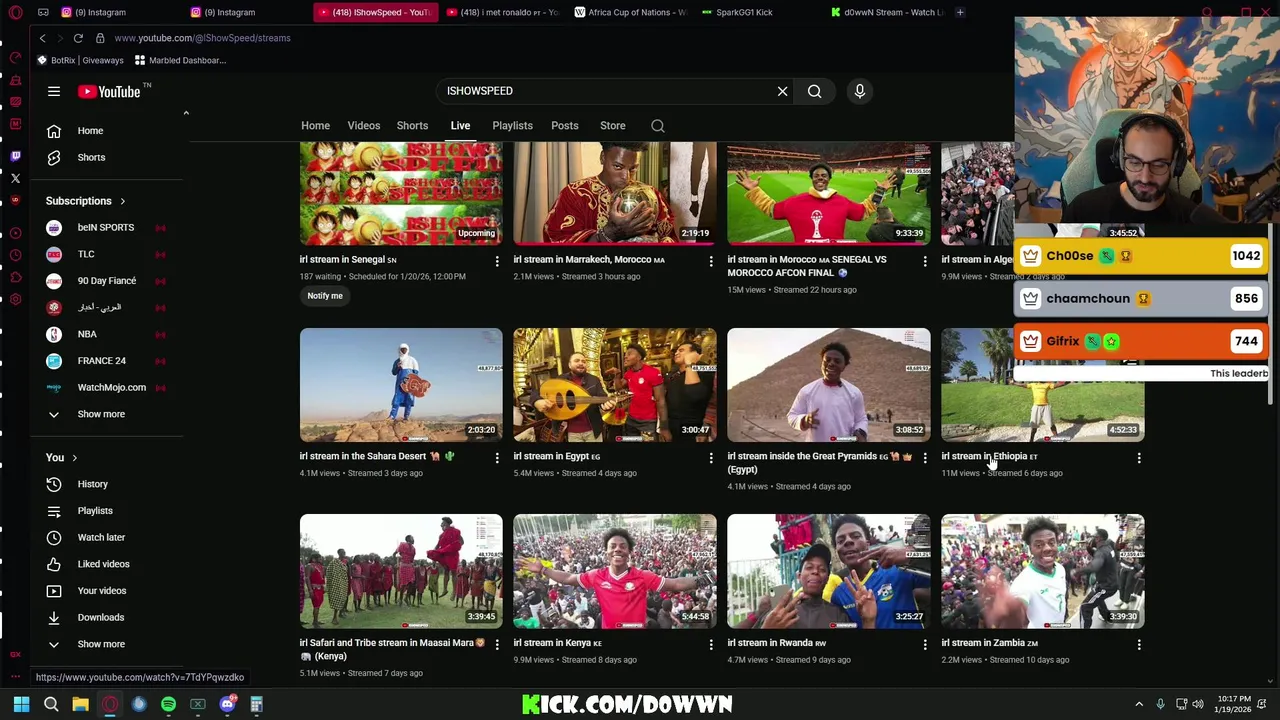
Task: Open File Explorer from the taskbar
Action: (x=80, y=704)
